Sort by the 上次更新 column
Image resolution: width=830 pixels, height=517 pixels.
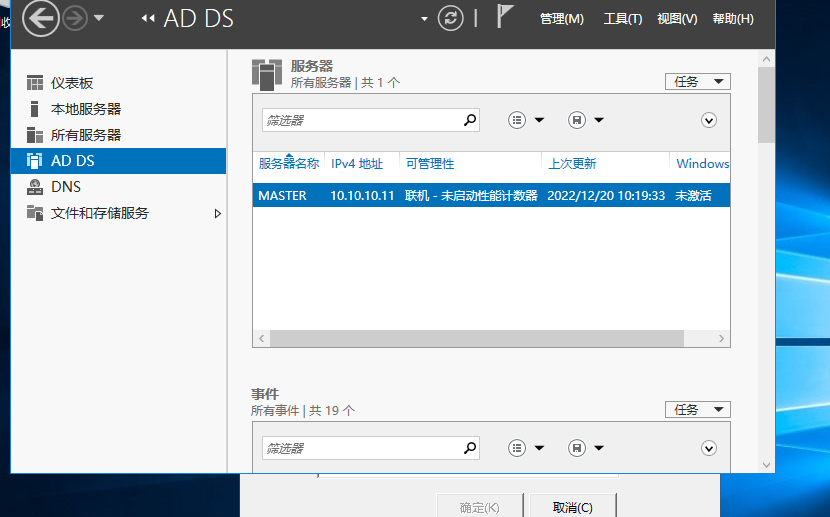572,164
